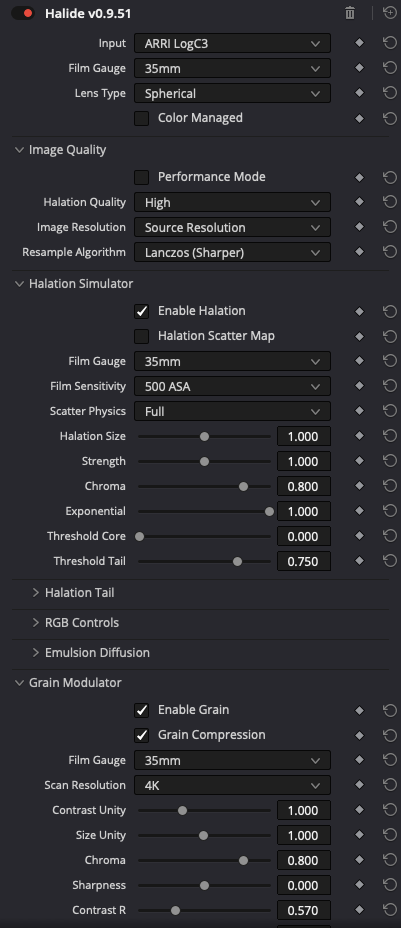Image resolution: width=401 pixels, height=928 pixels.
Task: Add keyframe for Scatter Physics
Action: coord(359,411)
